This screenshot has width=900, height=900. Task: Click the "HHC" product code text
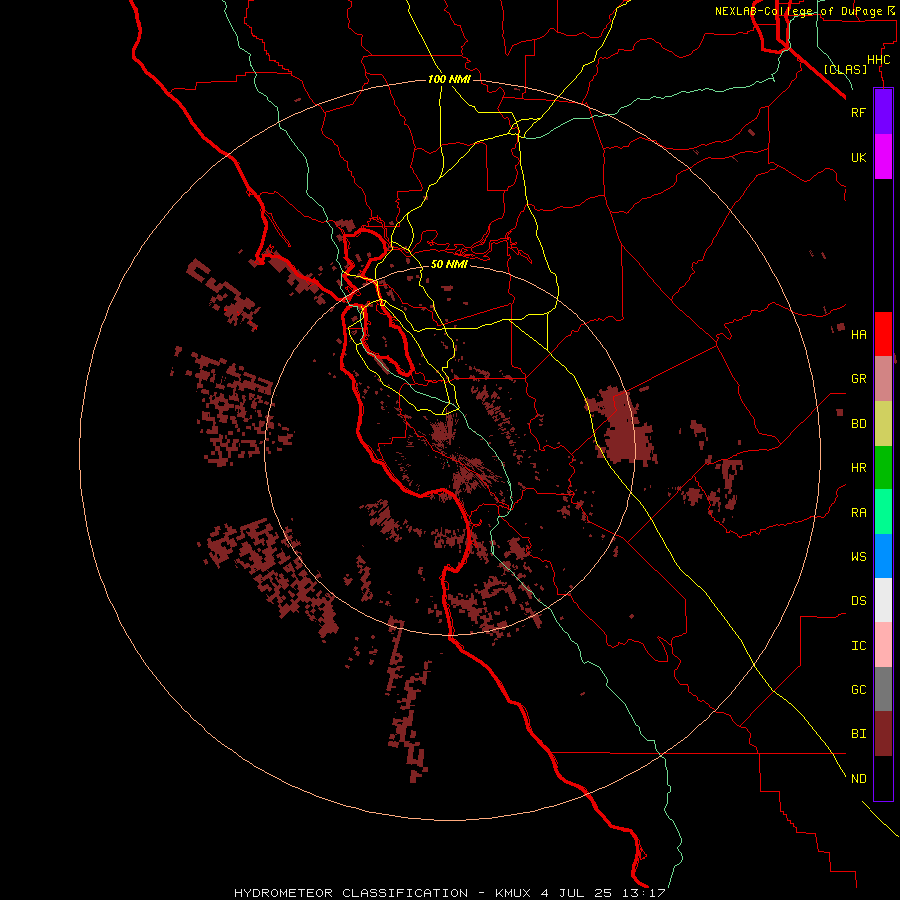[x=878, y=60]
